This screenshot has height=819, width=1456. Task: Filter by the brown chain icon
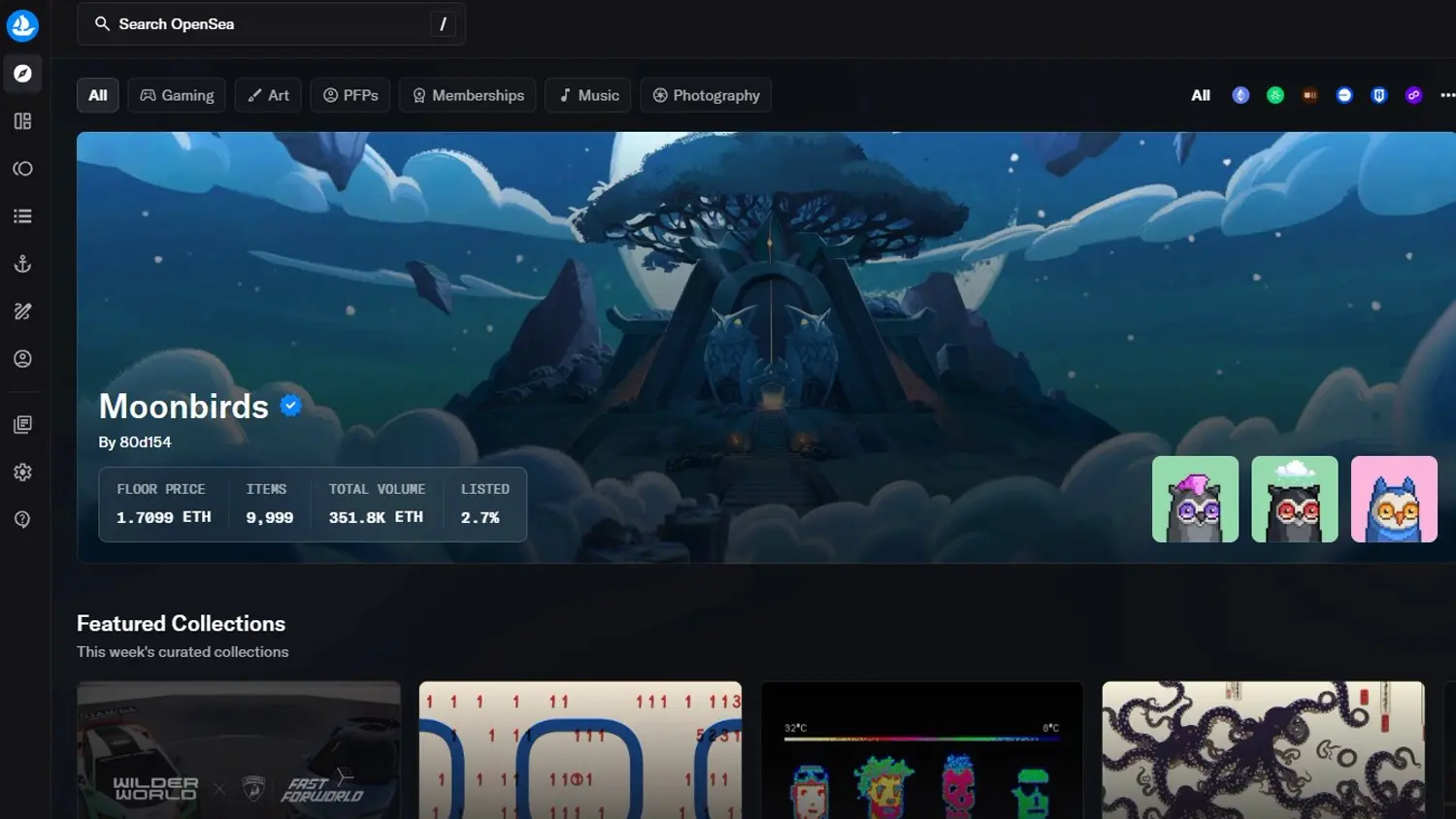pos(1309,95)
